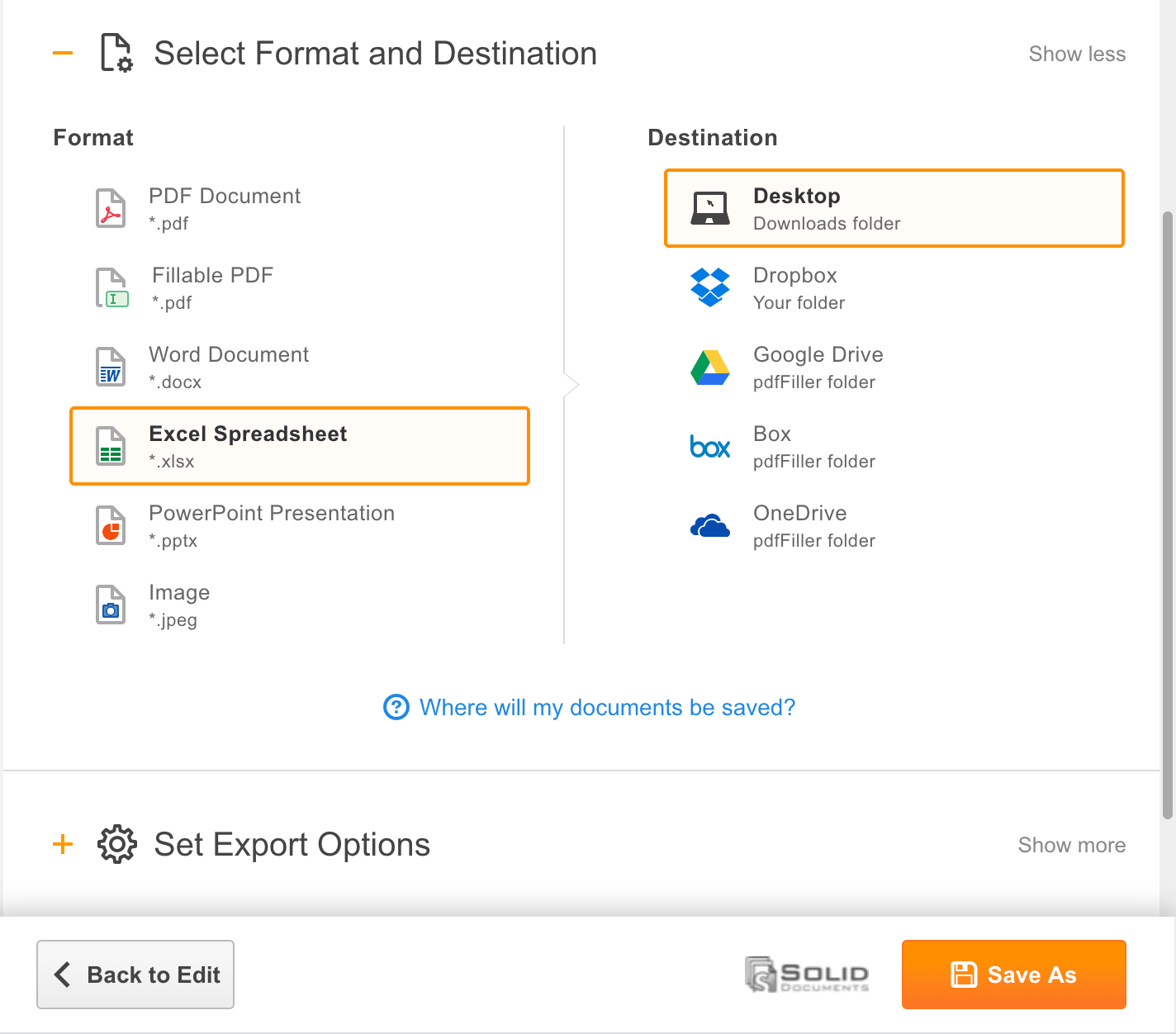The image size is (1176, 1034).
Task: Select Desktop destination label
Action: (x=797, y=196)
